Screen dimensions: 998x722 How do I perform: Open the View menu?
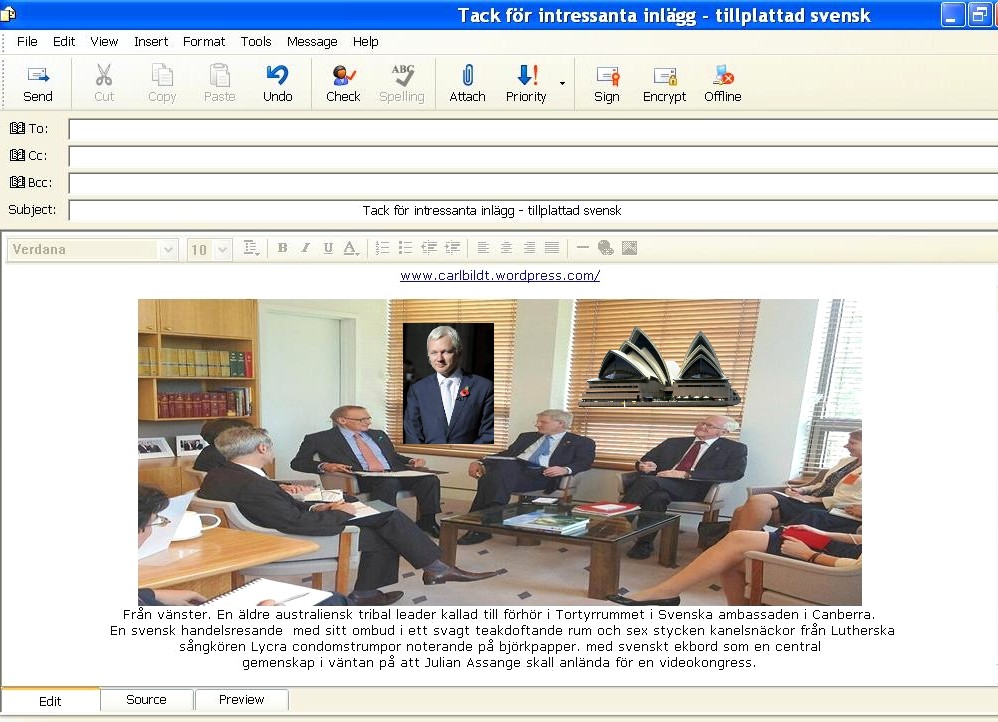click(x=104, y=42)
